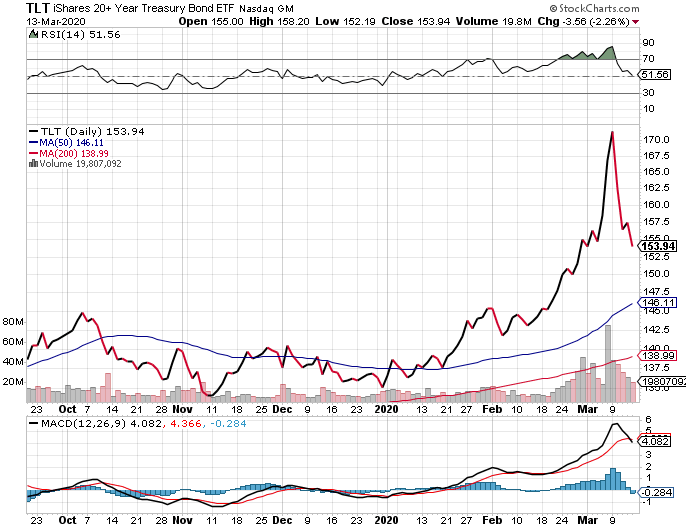Click the tallest gray volume bar near Mar 9

pos(608,363)
